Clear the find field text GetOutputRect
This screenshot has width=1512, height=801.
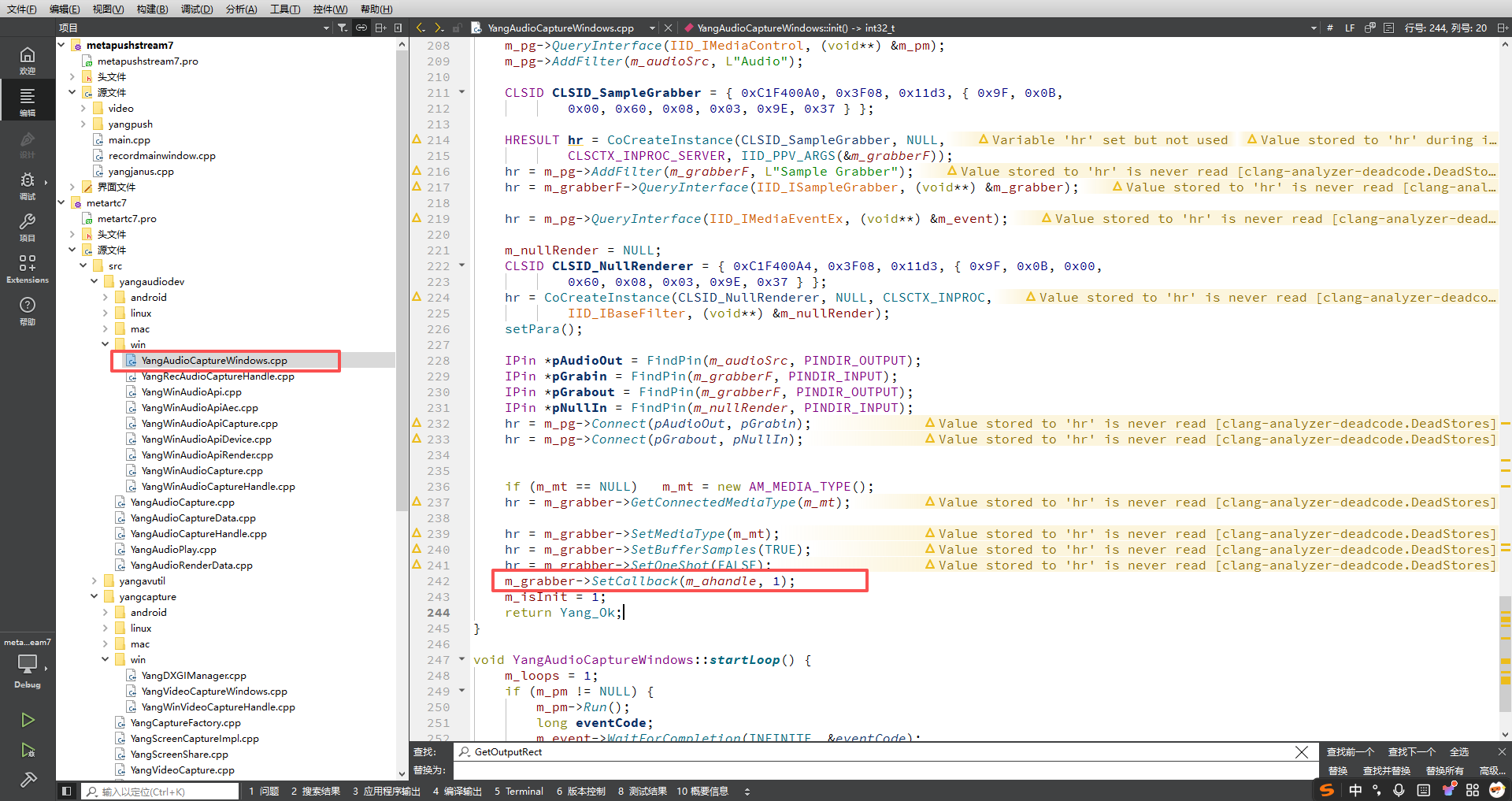click(1302, 752)
